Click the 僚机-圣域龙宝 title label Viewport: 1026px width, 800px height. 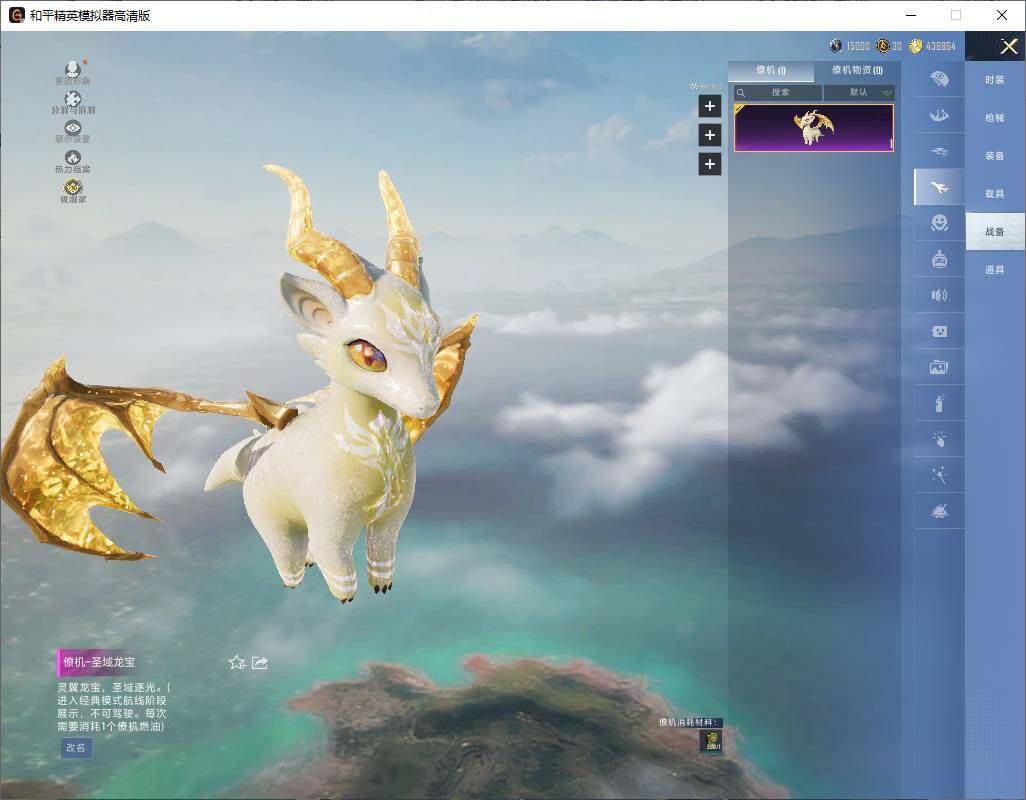99,663
